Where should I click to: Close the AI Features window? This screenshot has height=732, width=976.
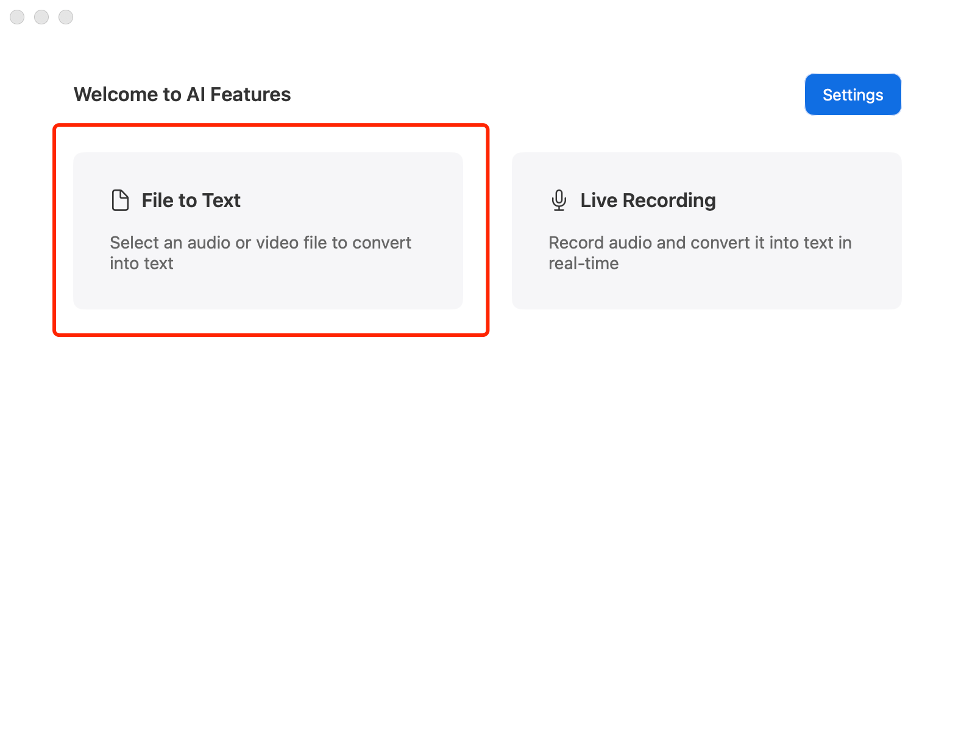pos(17,17)
